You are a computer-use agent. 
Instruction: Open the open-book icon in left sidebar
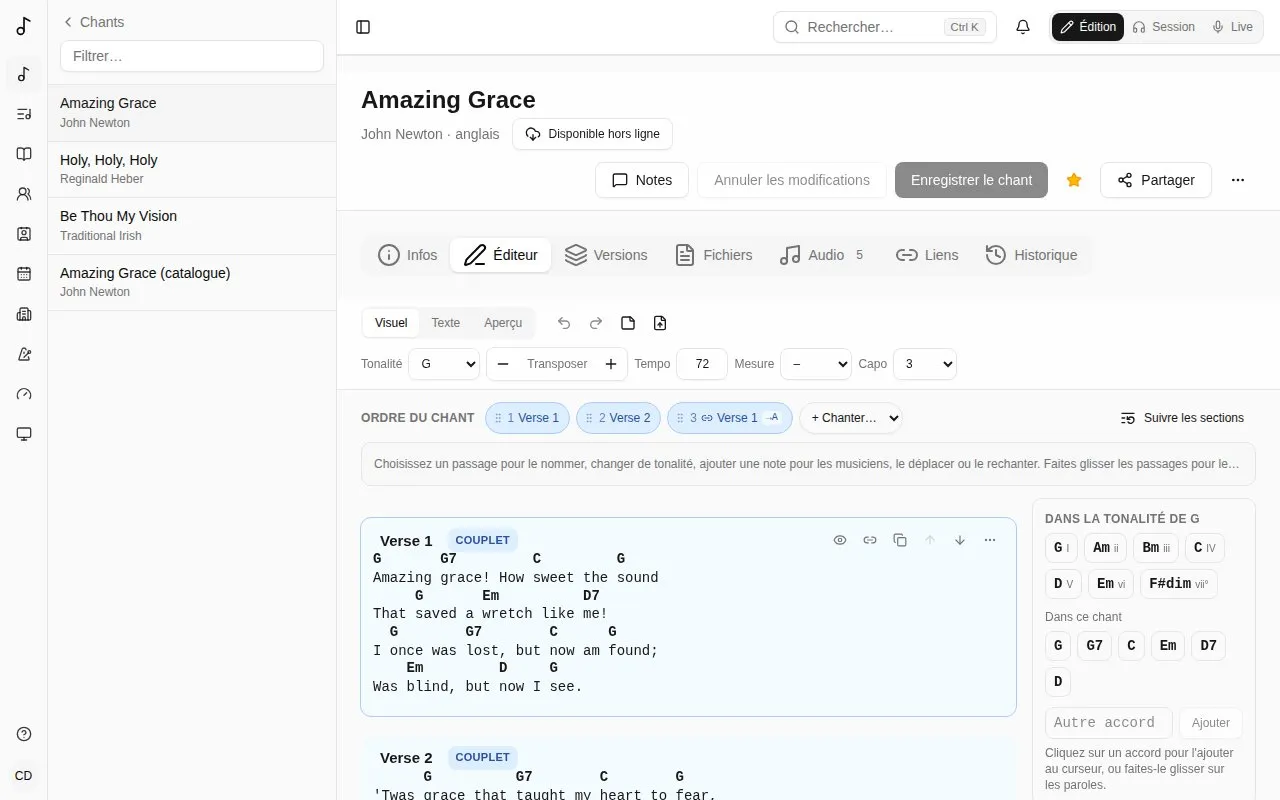24,154
